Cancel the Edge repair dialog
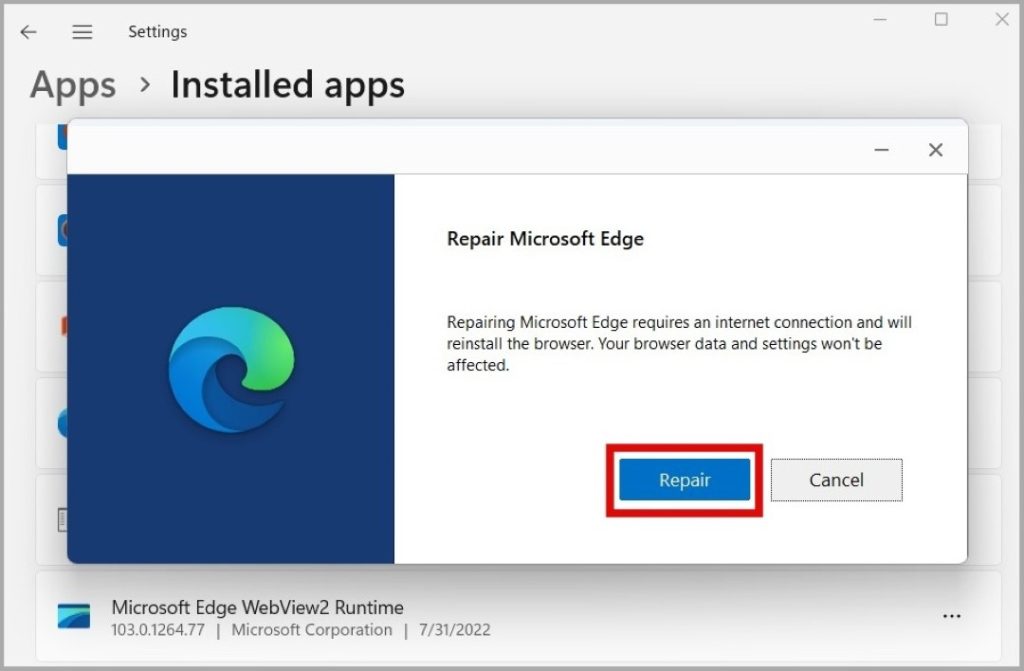The image size is (1024, 671). (837, 480)
